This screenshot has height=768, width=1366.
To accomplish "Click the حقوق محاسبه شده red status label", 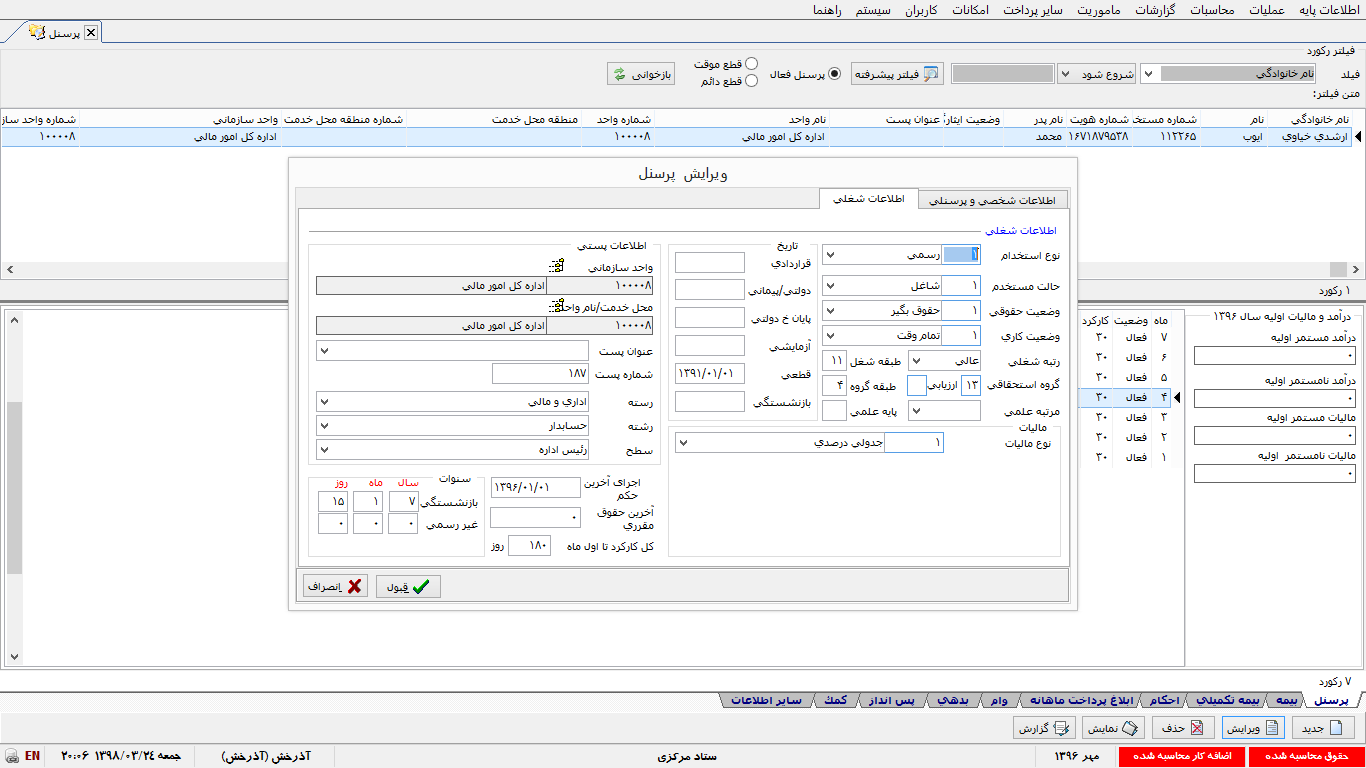I will [1308, 757].
